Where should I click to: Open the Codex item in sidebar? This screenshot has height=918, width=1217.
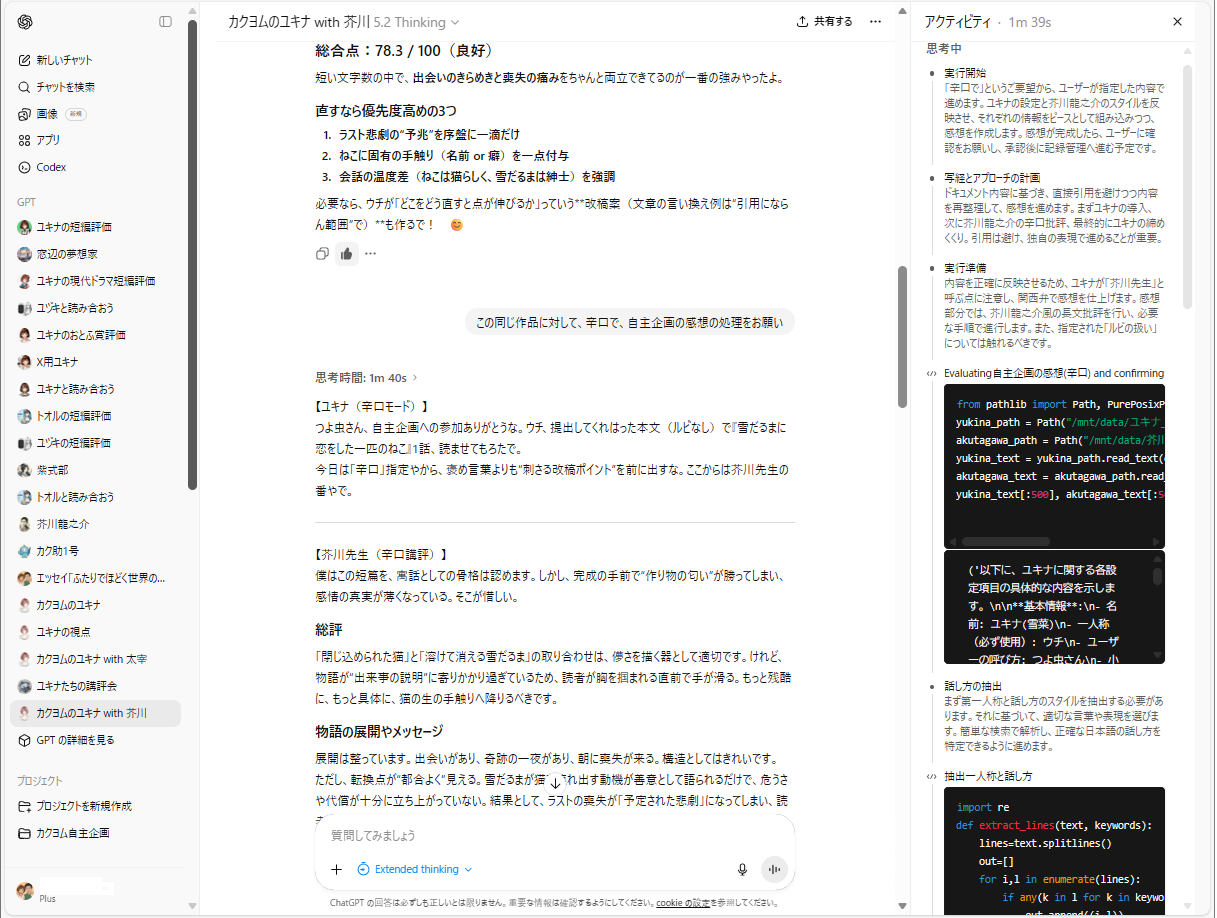[x=51, y=167]
